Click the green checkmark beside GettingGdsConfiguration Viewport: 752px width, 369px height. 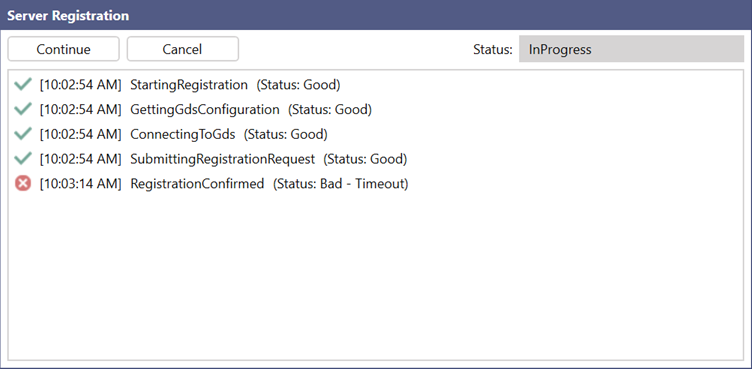(x=23, y=109)
